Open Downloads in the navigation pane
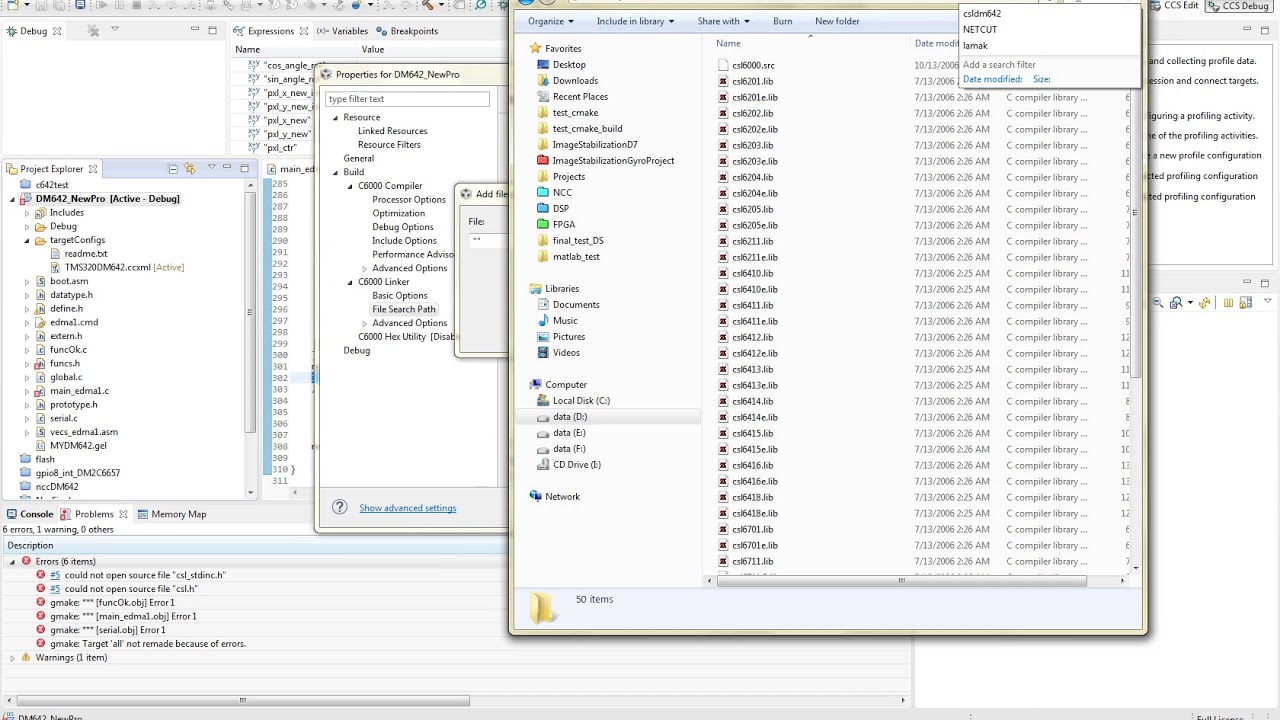 [575, 81]
